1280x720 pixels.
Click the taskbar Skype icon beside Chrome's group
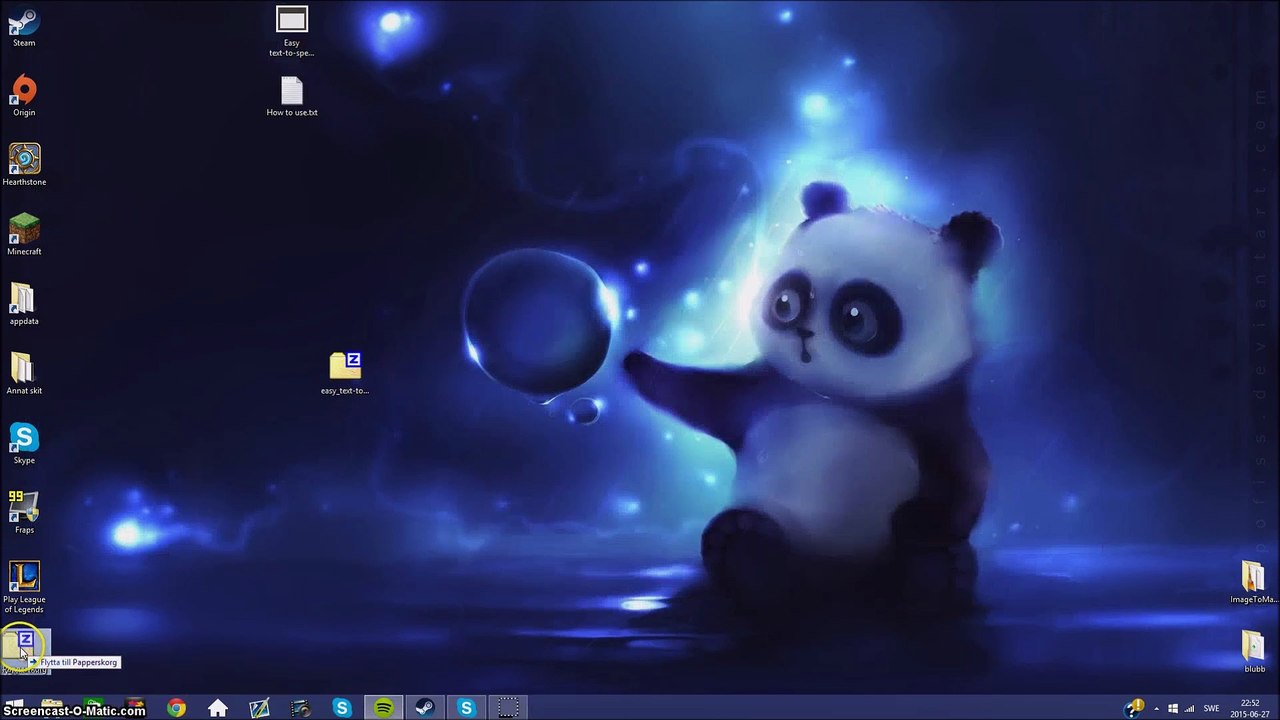point(342,708)
